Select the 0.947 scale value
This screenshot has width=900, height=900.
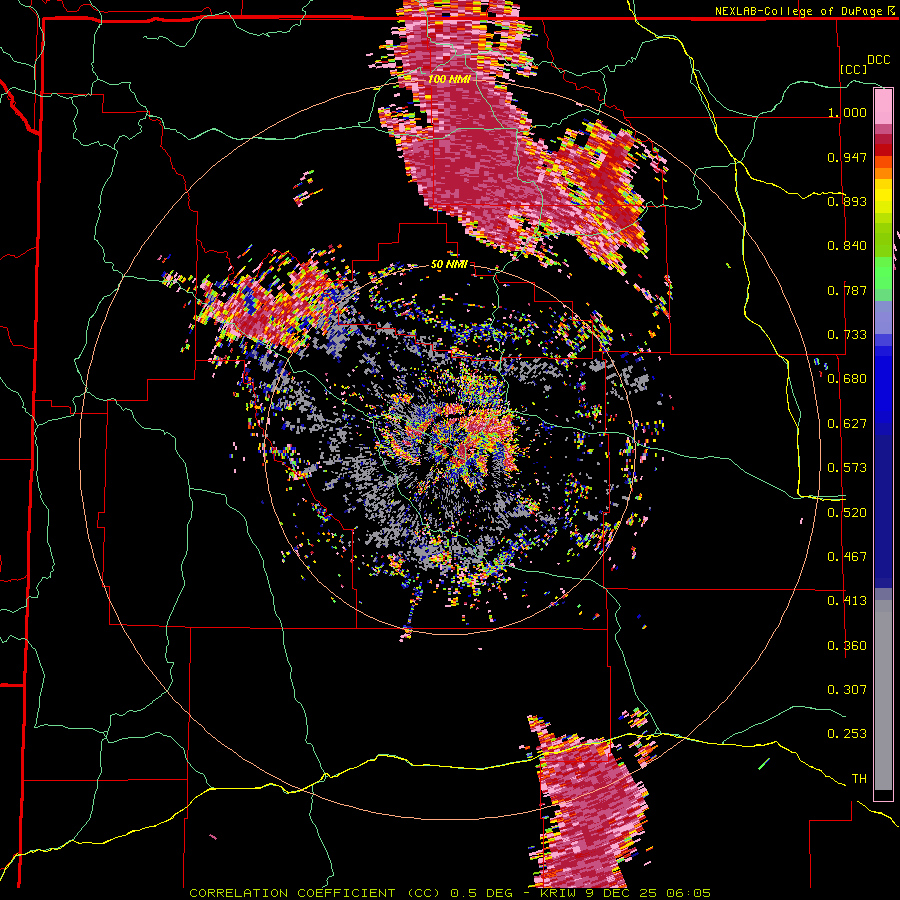pos(847,157)
